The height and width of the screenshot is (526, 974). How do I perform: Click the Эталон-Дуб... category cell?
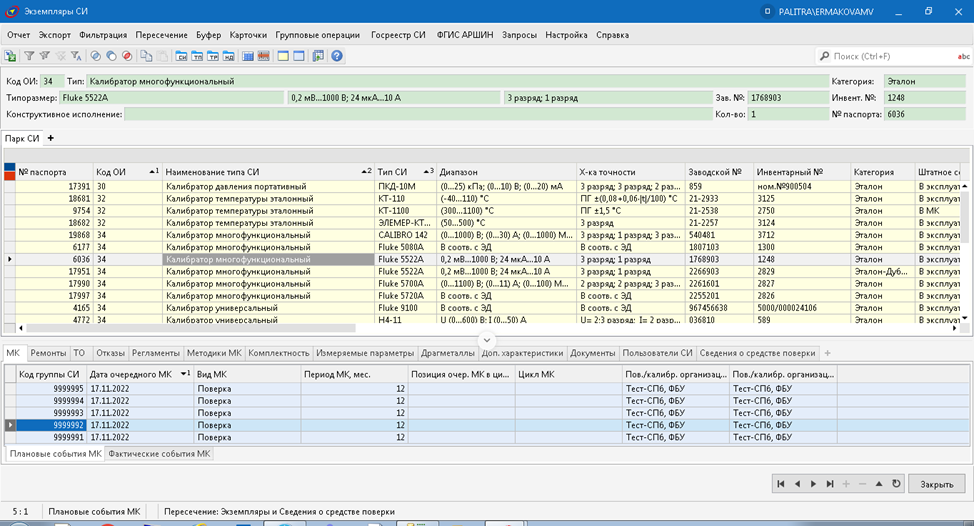point(883,271)
